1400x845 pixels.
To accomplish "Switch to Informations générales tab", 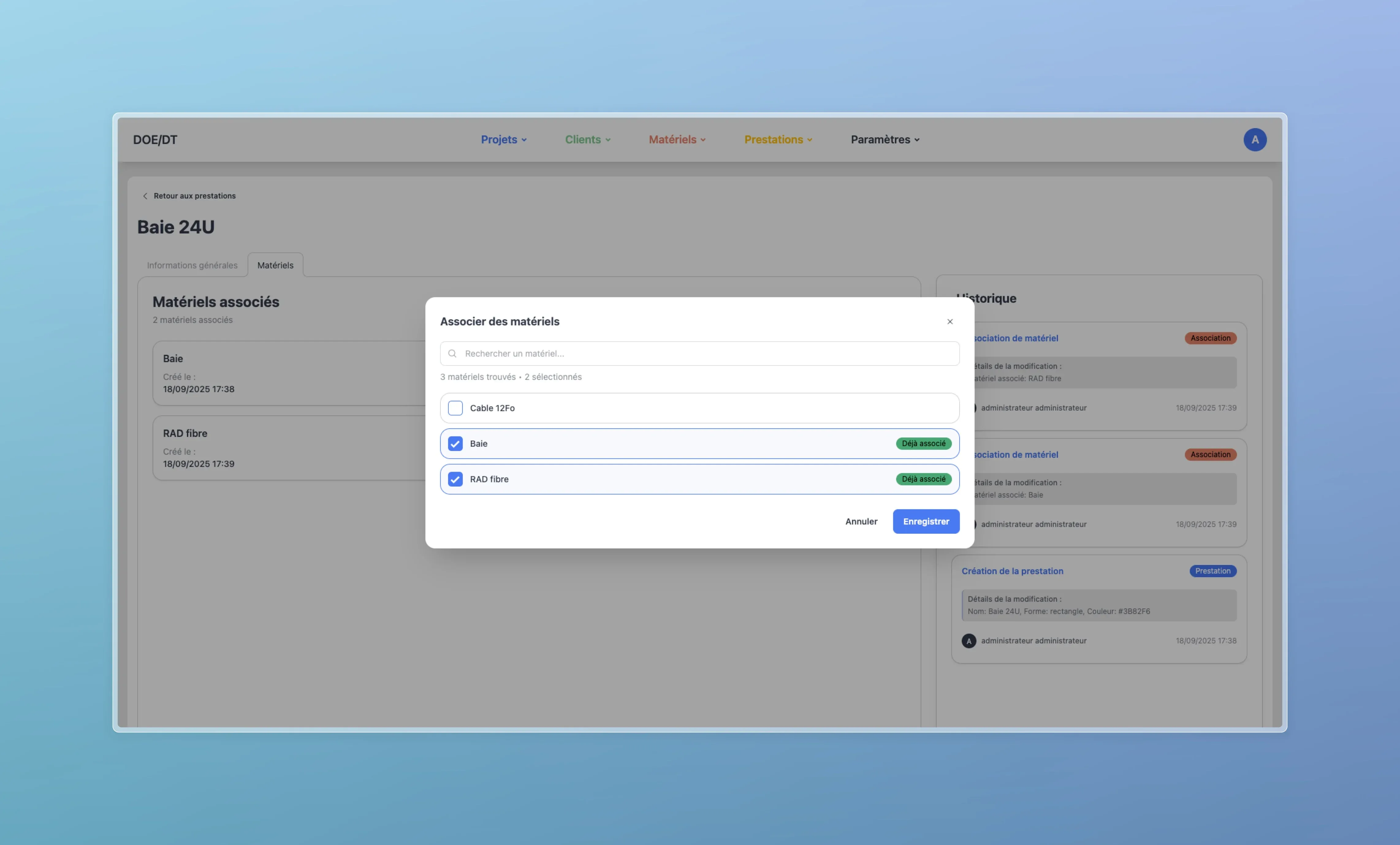I will pyautogui.click(x=192, y=265).
